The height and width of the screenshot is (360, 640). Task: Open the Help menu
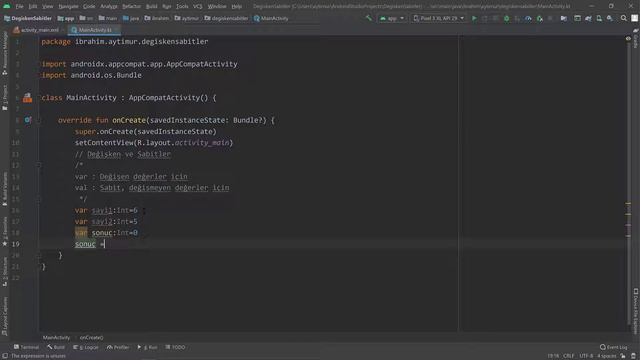[x=236, y=7]
